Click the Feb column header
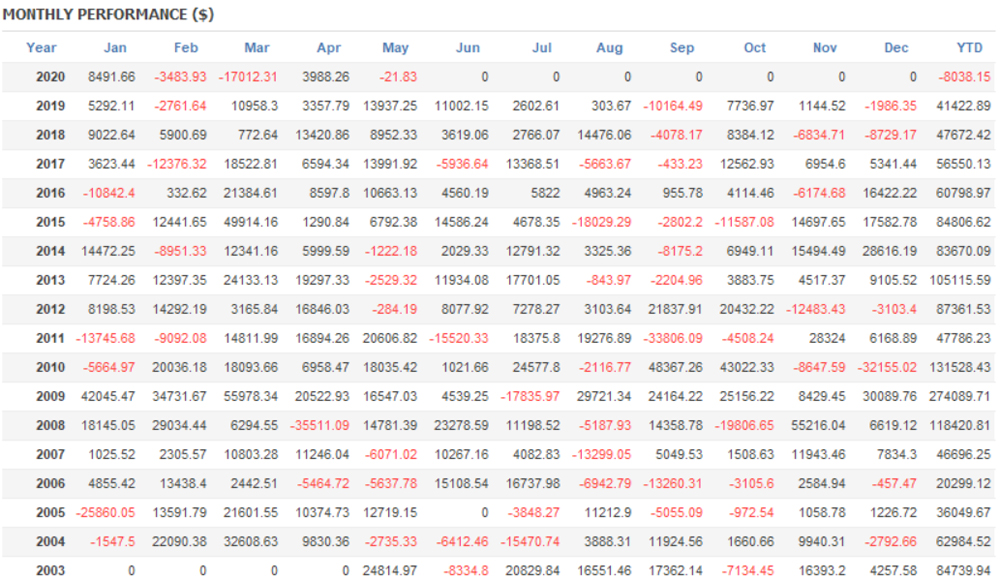The image size is (1000, 581). (186, 47)
